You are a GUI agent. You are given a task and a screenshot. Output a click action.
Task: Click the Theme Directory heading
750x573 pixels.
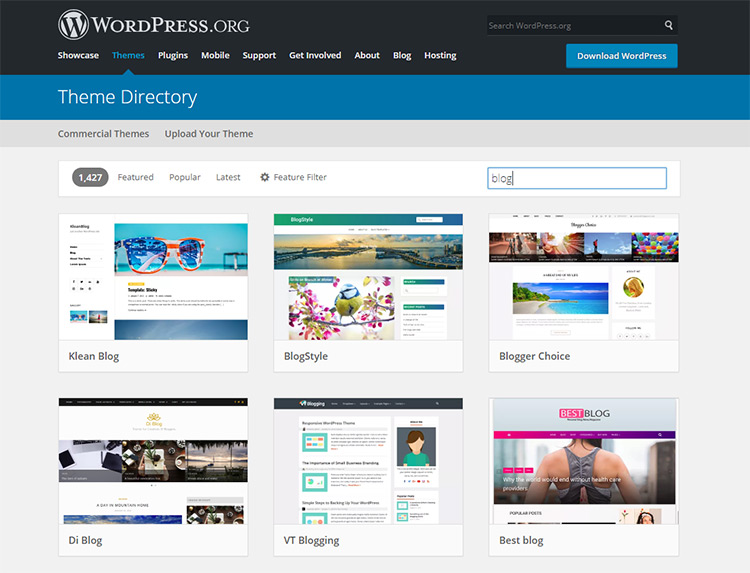click(x=127, y=97)
